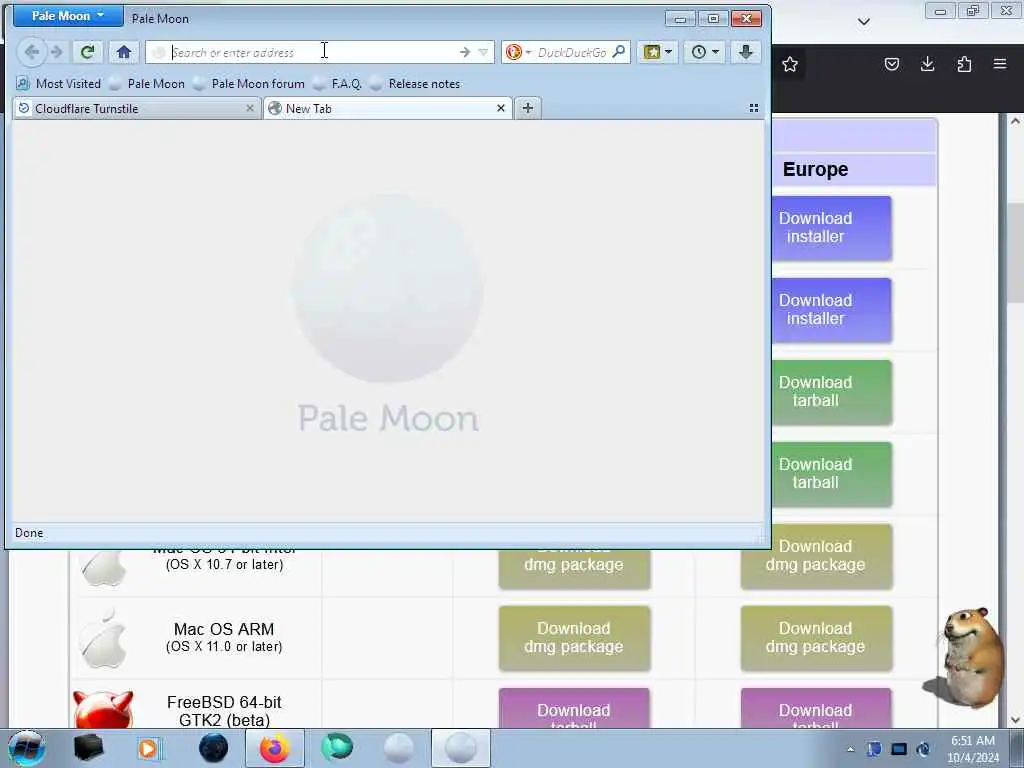Open the Firefox extensions puzzle icon
1024x768 pixels.
(x=964, y=64)
